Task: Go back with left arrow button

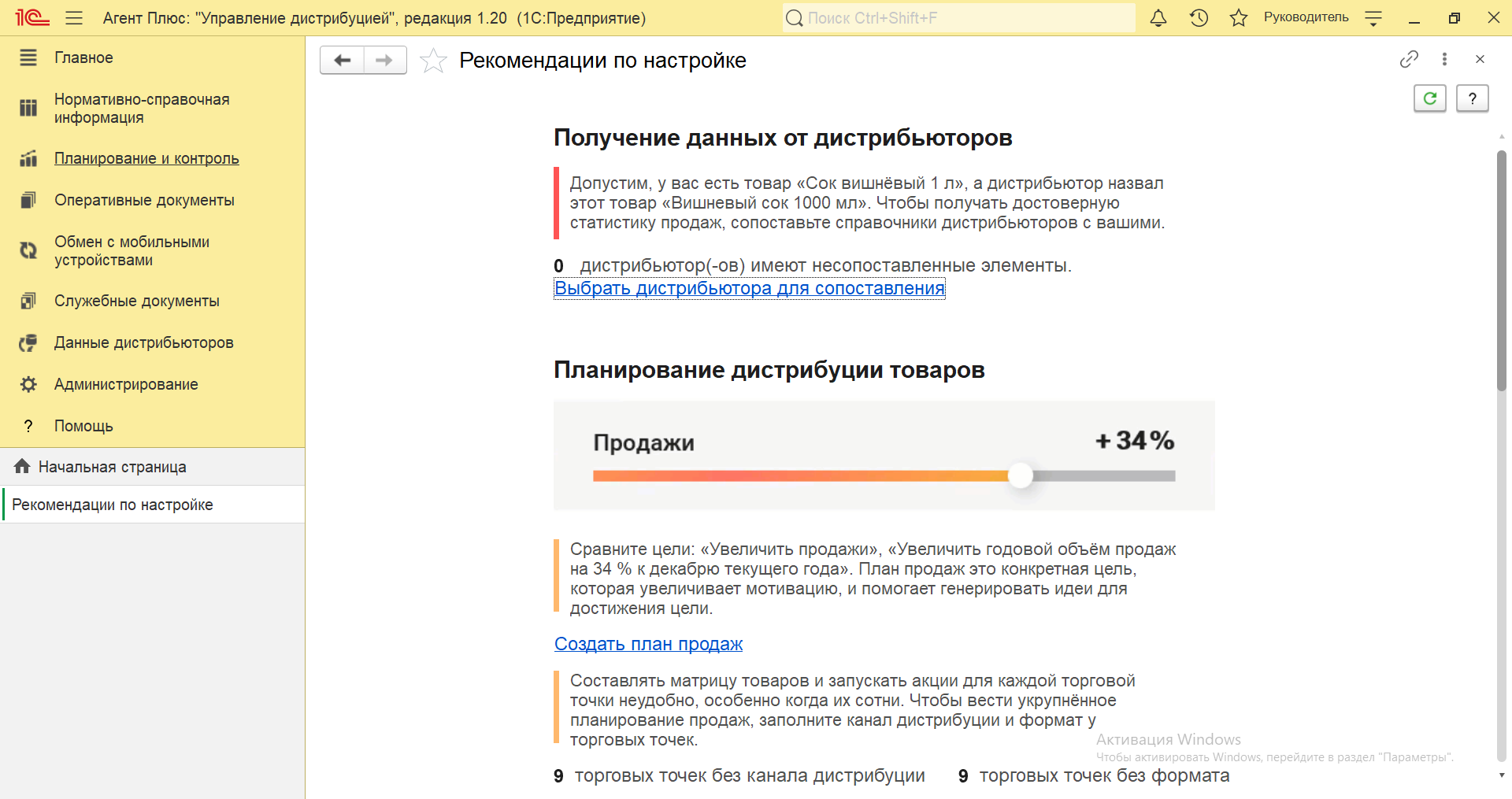Action: tap(342, 60)
